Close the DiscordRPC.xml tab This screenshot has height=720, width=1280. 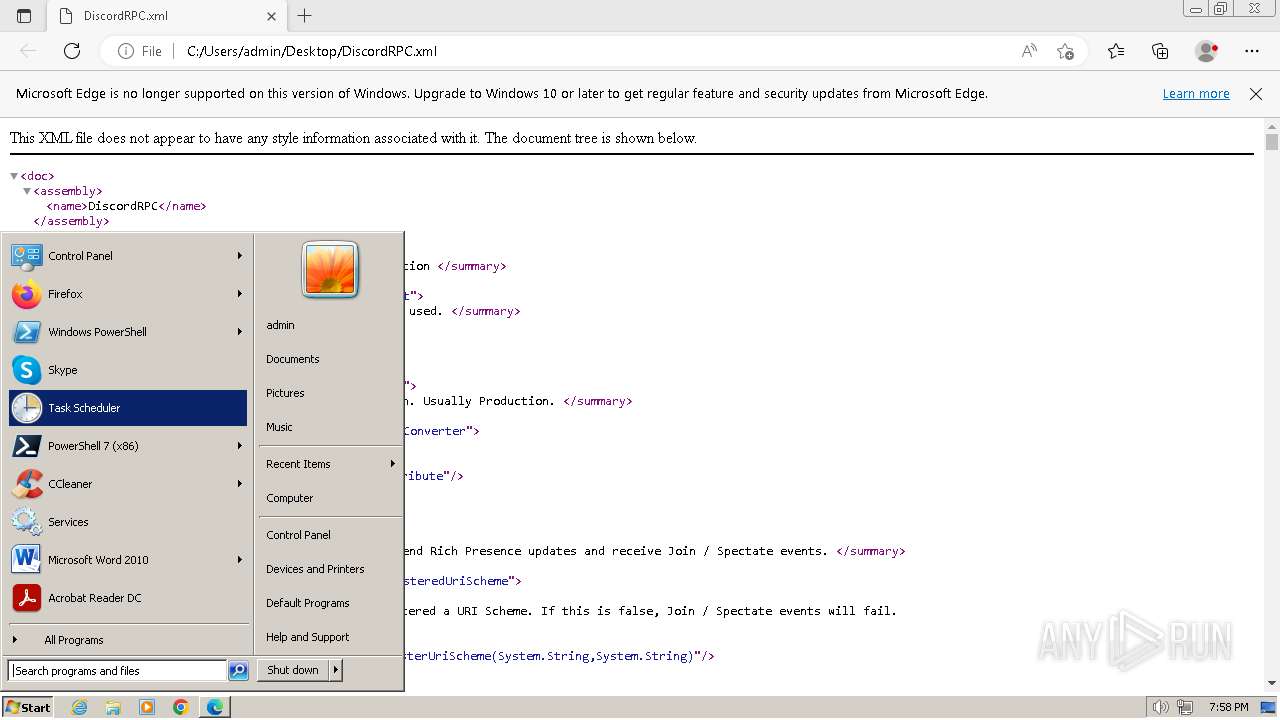pos(271,16)
